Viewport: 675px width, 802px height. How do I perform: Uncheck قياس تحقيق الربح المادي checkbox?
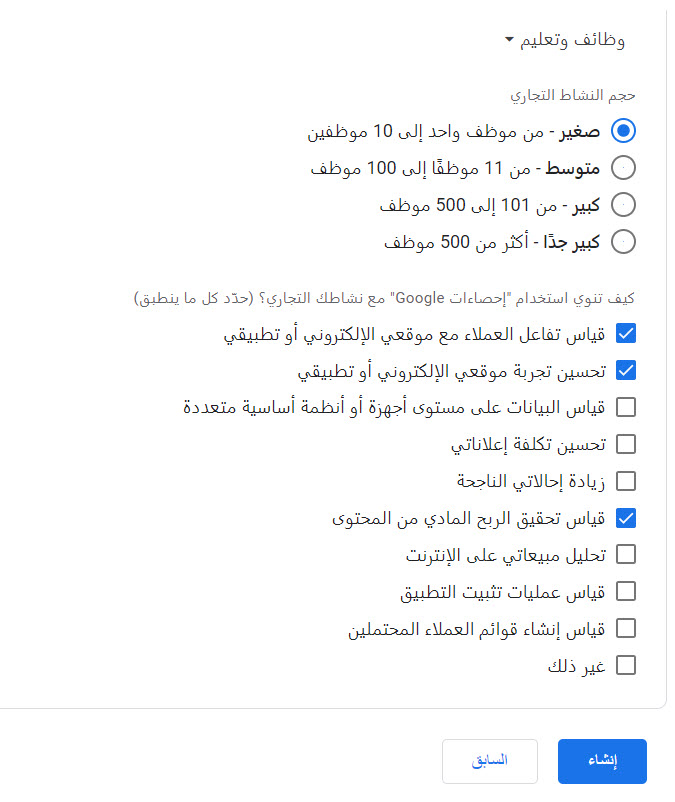tap(626, 518)
